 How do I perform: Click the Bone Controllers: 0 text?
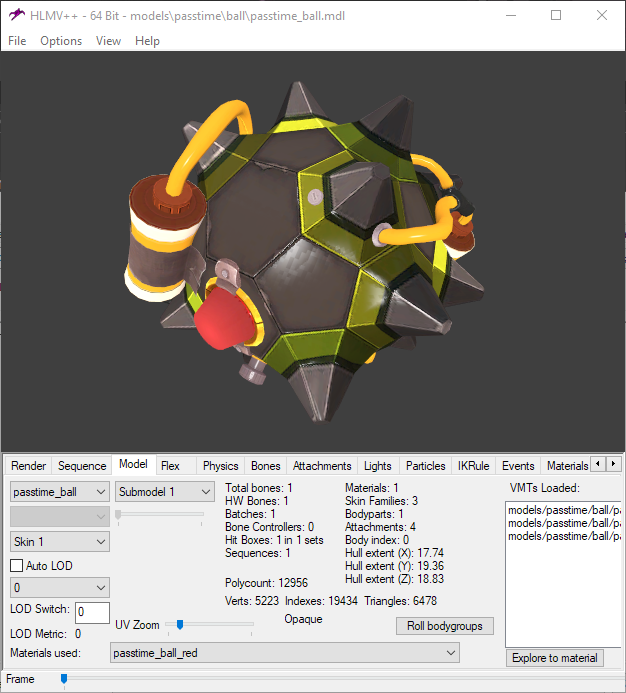point(269,527)
